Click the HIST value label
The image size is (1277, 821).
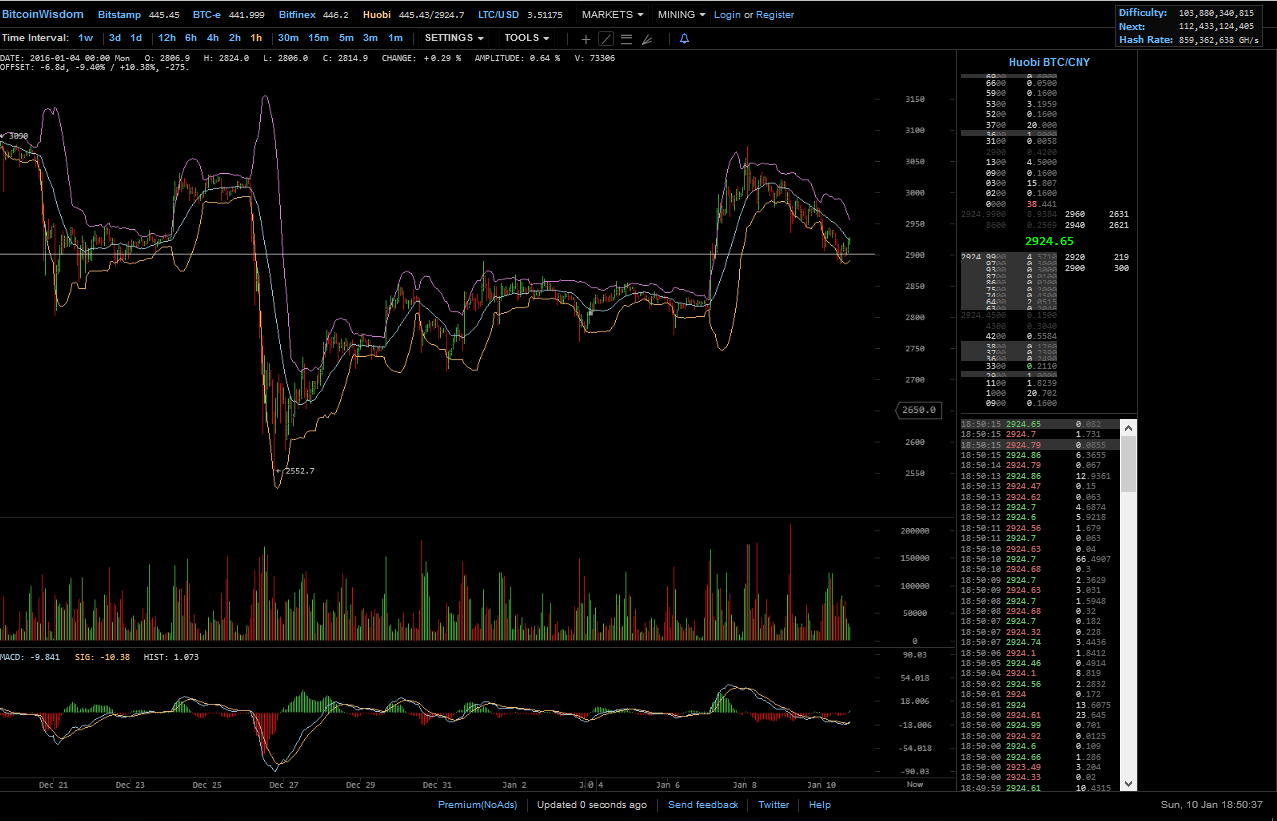tap(171, 657)
